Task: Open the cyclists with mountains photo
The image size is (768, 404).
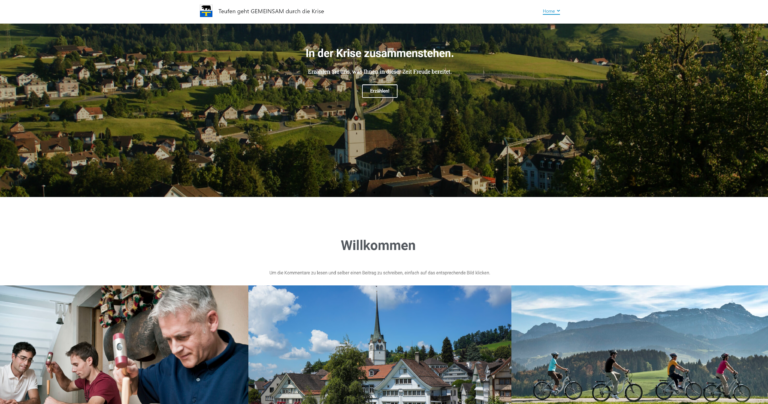Action: [640, 345]
